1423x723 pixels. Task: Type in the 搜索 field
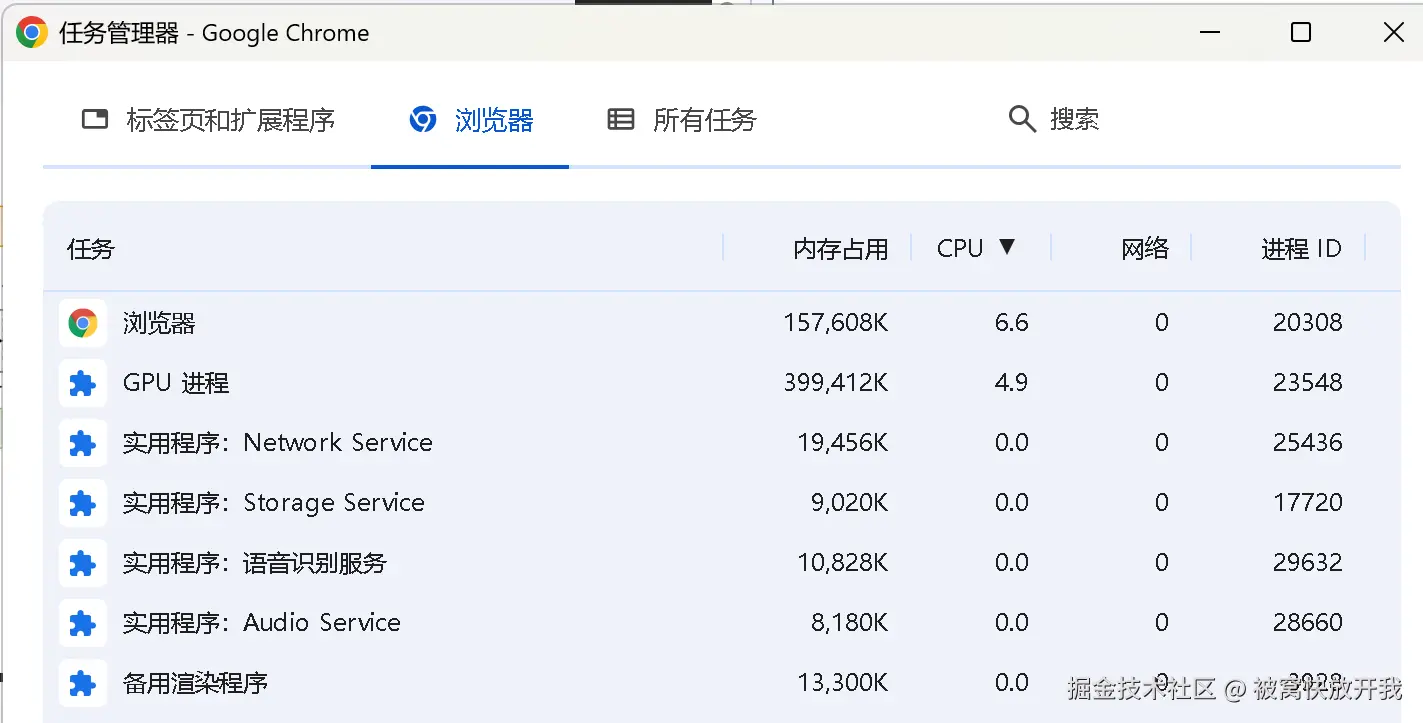coord(1074,120)
